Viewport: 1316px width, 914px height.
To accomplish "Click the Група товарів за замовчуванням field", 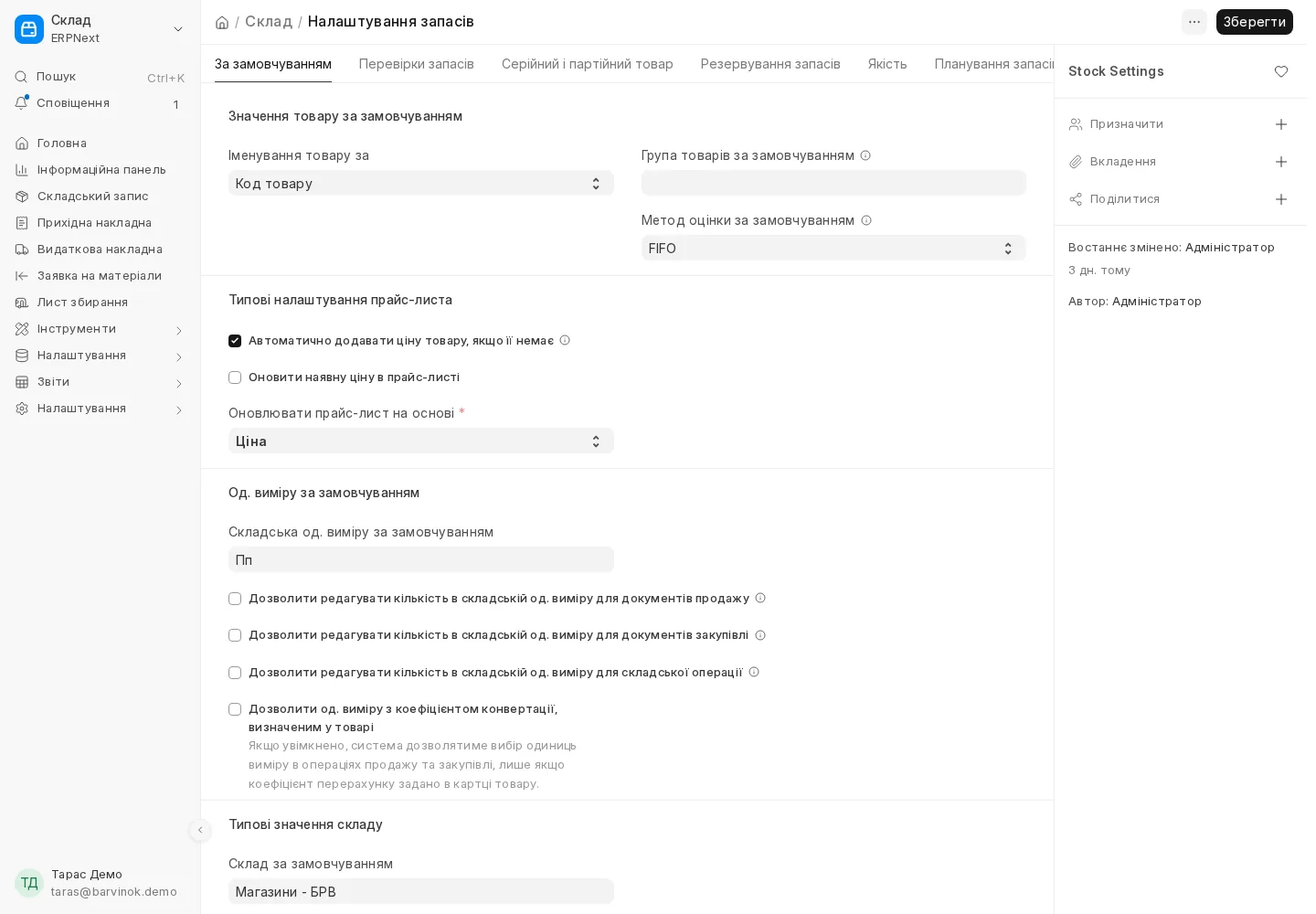I will pos(833,184).
